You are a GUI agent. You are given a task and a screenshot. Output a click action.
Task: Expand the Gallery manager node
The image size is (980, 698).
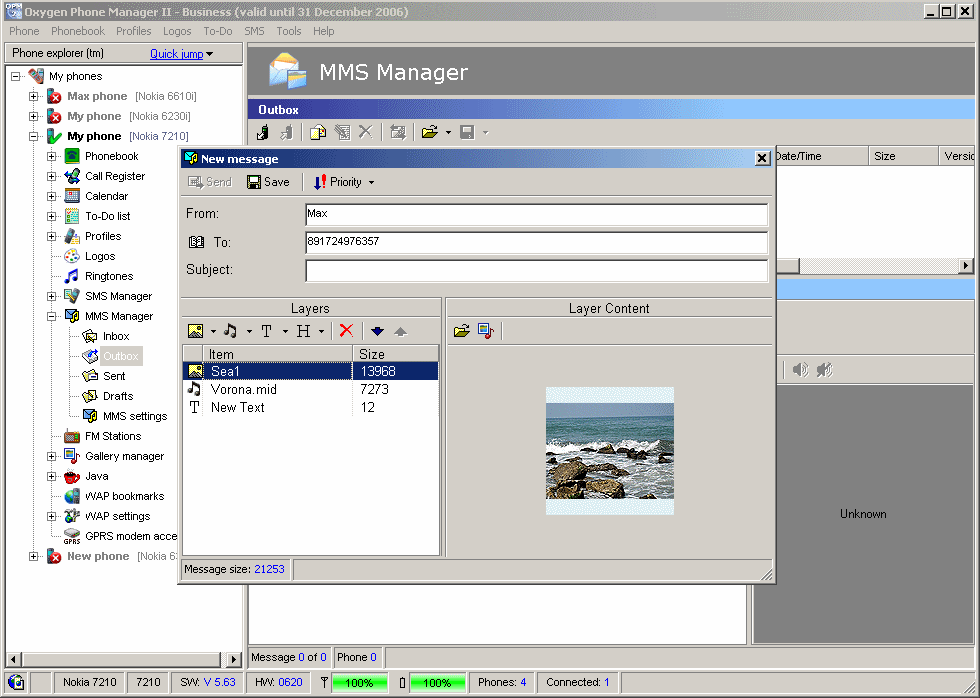[x=52, y=456]
